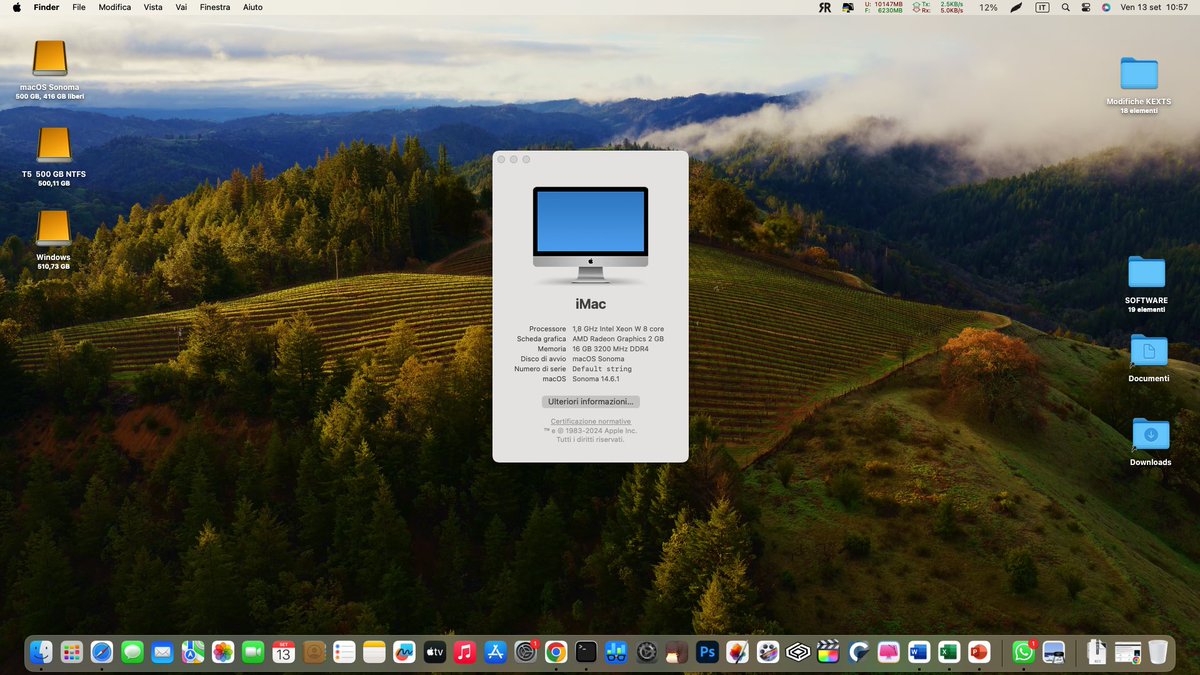Open the Trash in the Dock
The image size is (1200, 675).
pos(1157,652)
